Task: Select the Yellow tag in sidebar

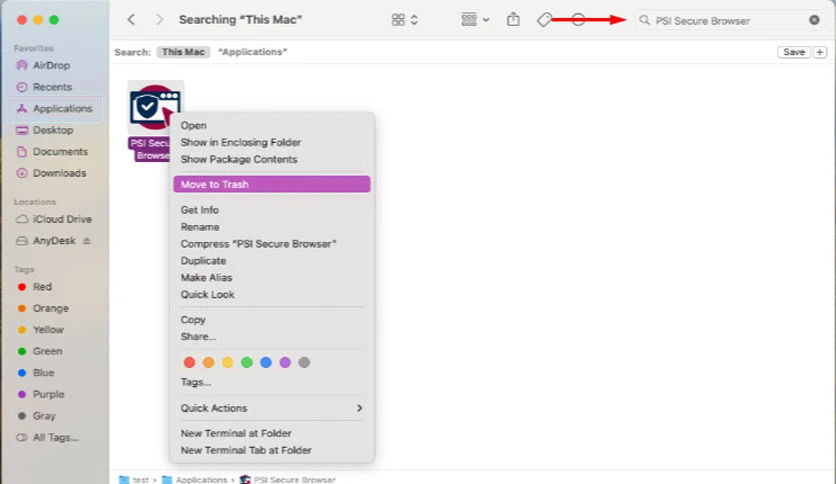Action: 48,330
